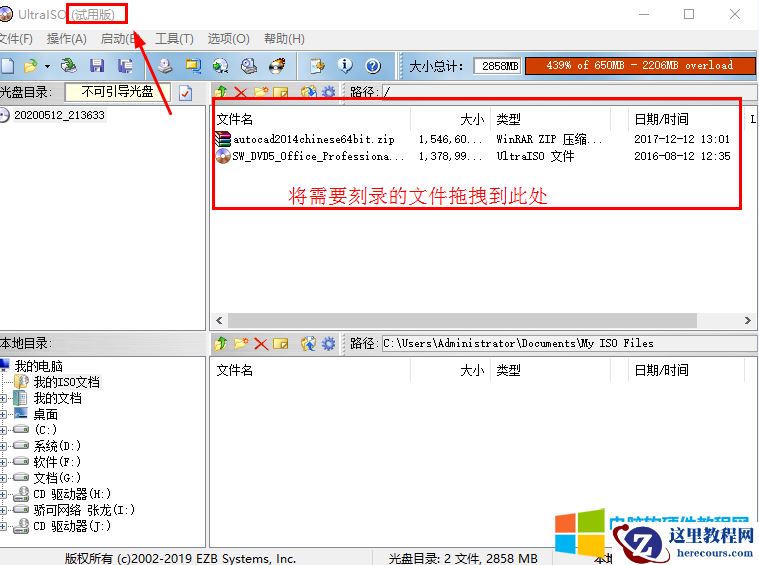Click 日期/时间 column header in disc pane
Screen dimensions: 759x565
[661, 119]
